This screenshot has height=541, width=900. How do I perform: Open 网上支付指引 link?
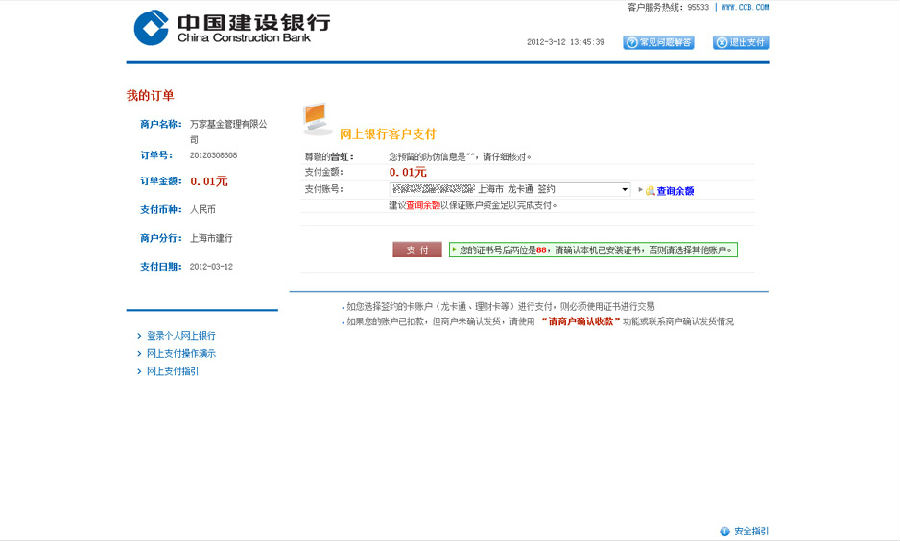[x=173, y=371]
